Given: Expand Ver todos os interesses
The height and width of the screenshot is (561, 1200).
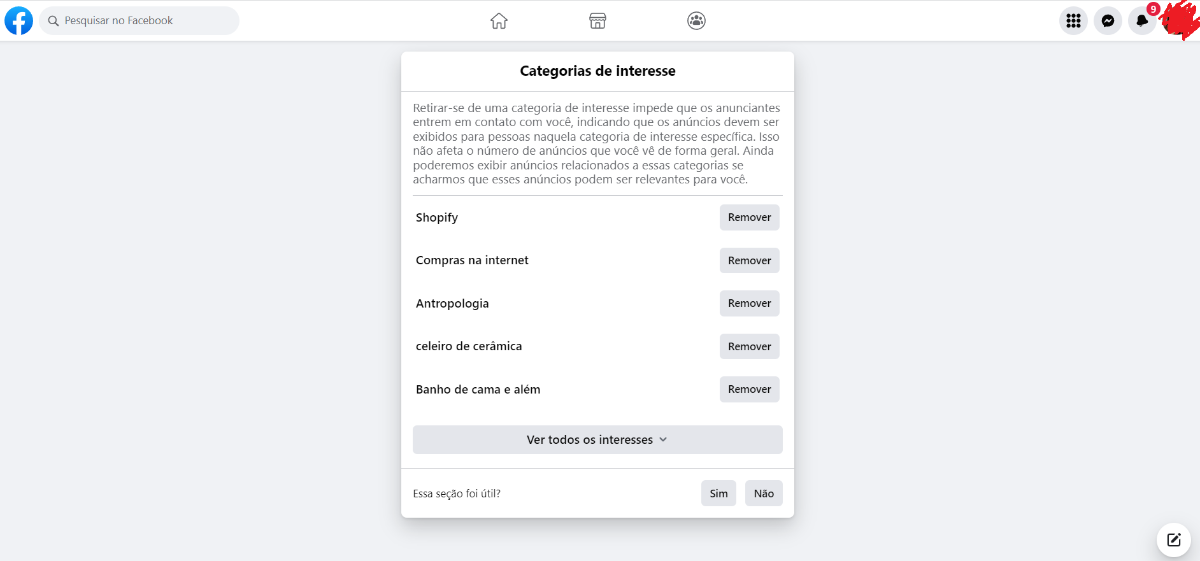Looking at the screenshot, I should [x=597, y=440].
